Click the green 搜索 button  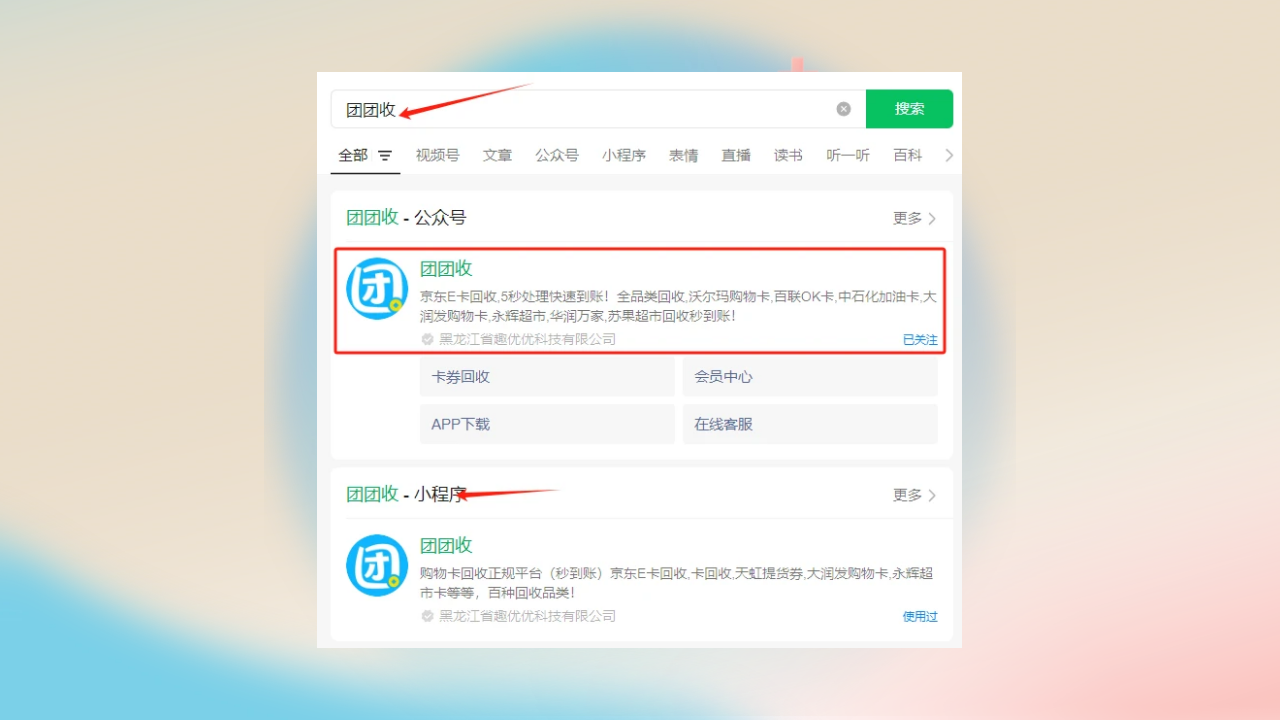coord(909,109)
